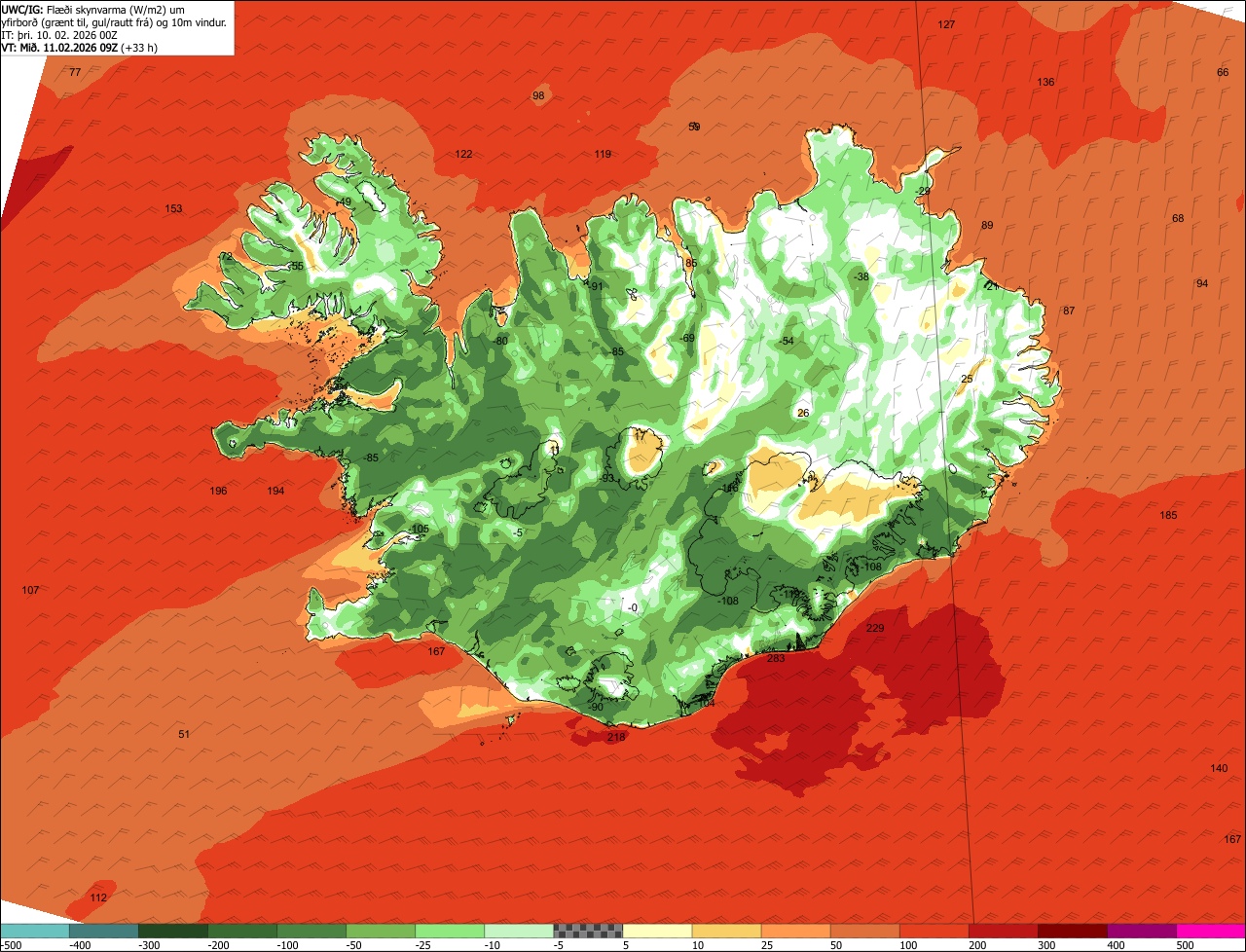Select the darkest green -300 to -200 swatch
This screenshot has width=1246, height=952.
pos(172,931)
